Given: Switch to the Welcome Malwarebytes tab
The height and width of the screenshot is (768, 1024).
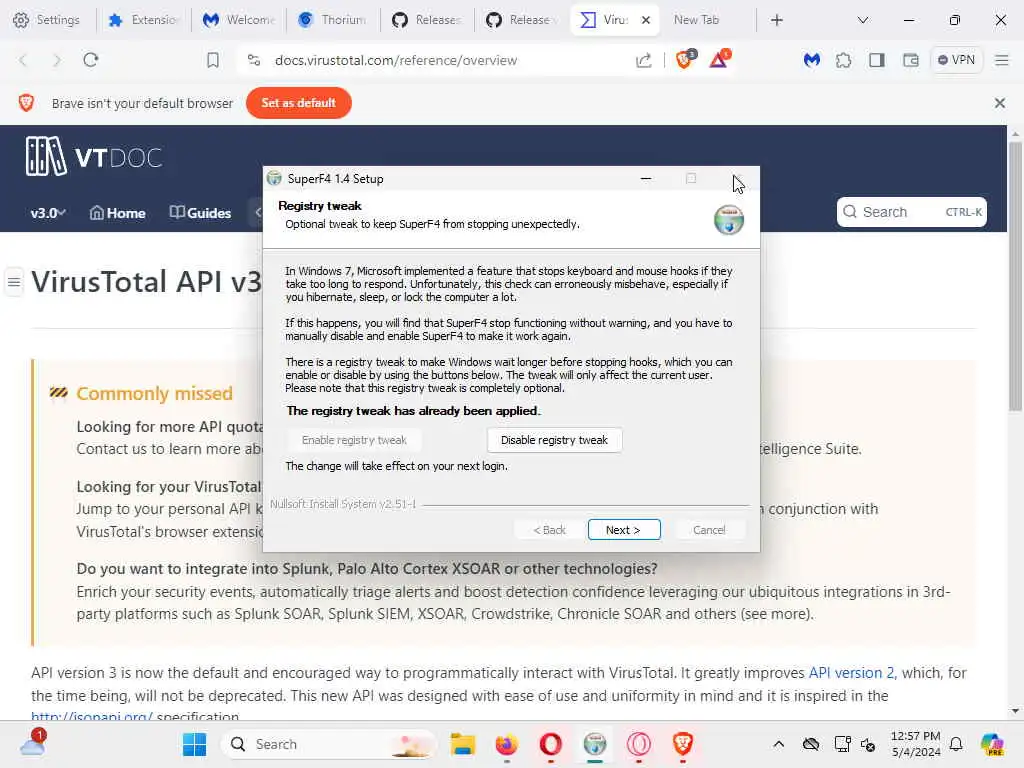Looking at the screenshot, I should coord(239,20).
